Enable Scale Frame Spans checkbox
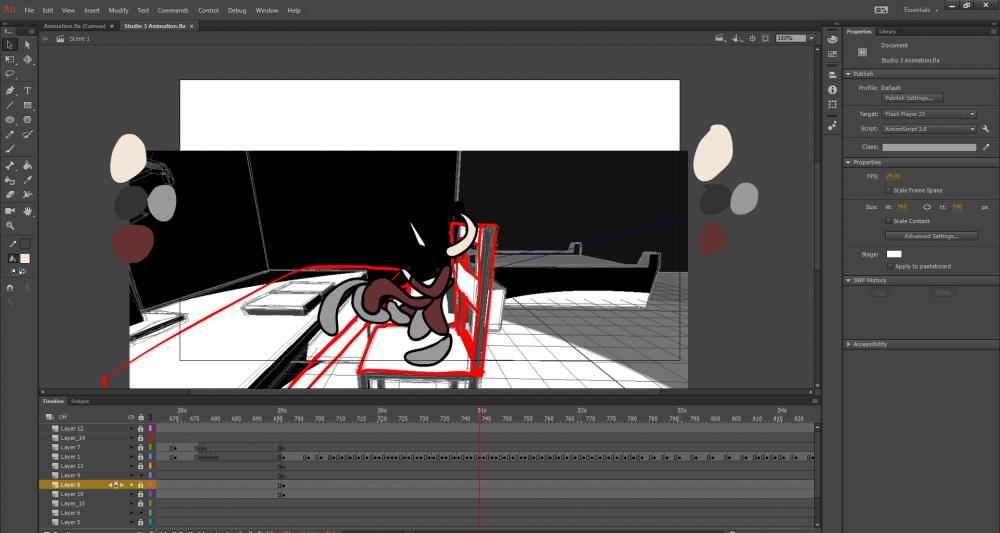Viewport: 1000px width, 533px height. 888,191
